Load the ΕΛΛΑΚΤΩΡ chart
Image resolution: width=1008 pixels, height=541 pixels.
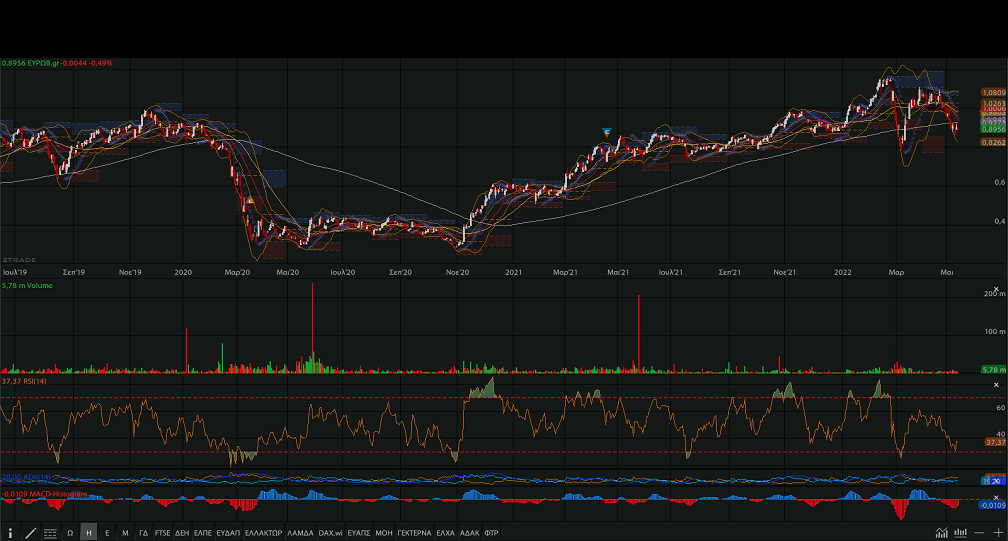point(263,533)
